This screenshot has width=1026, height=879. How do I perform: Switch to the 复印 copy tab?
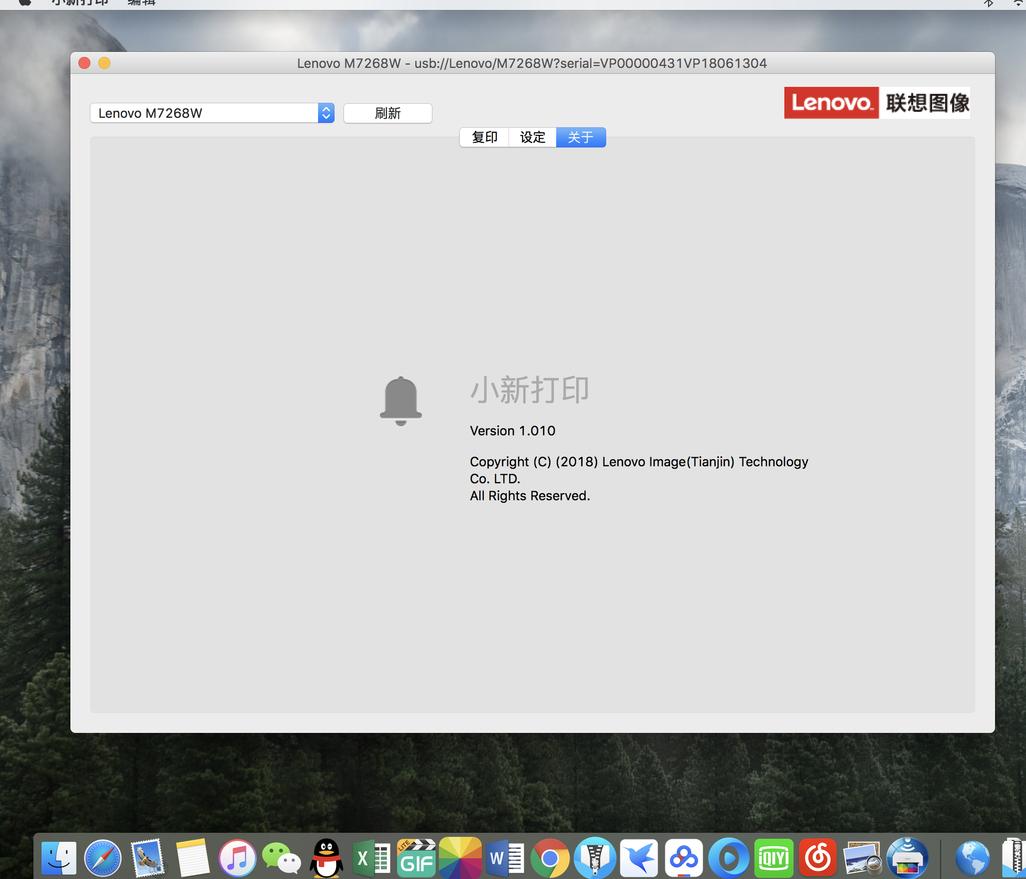coord(484,137)
